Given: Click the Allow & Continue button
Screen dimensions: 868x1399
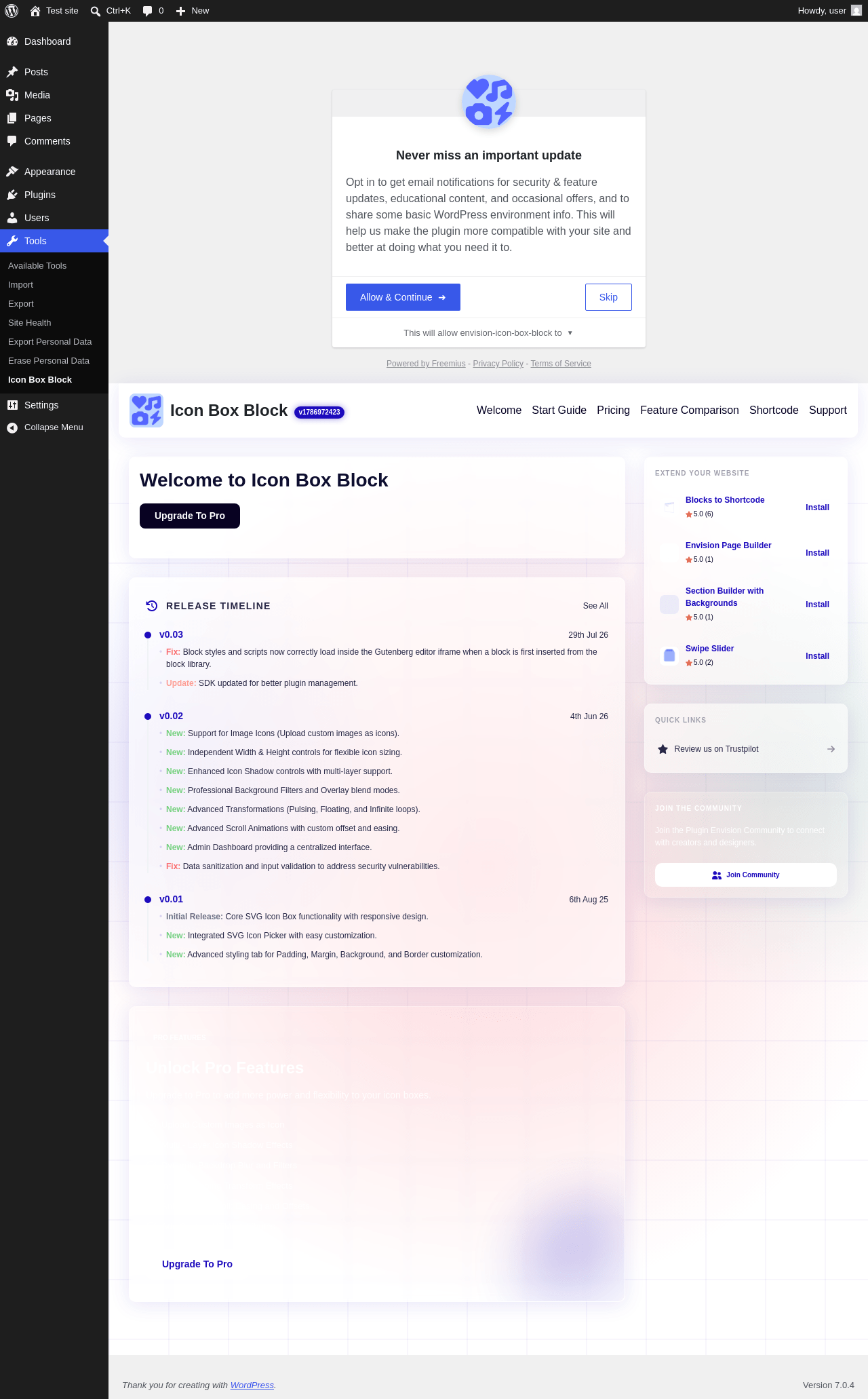Looking at the screenshot, I should [403, 297].
